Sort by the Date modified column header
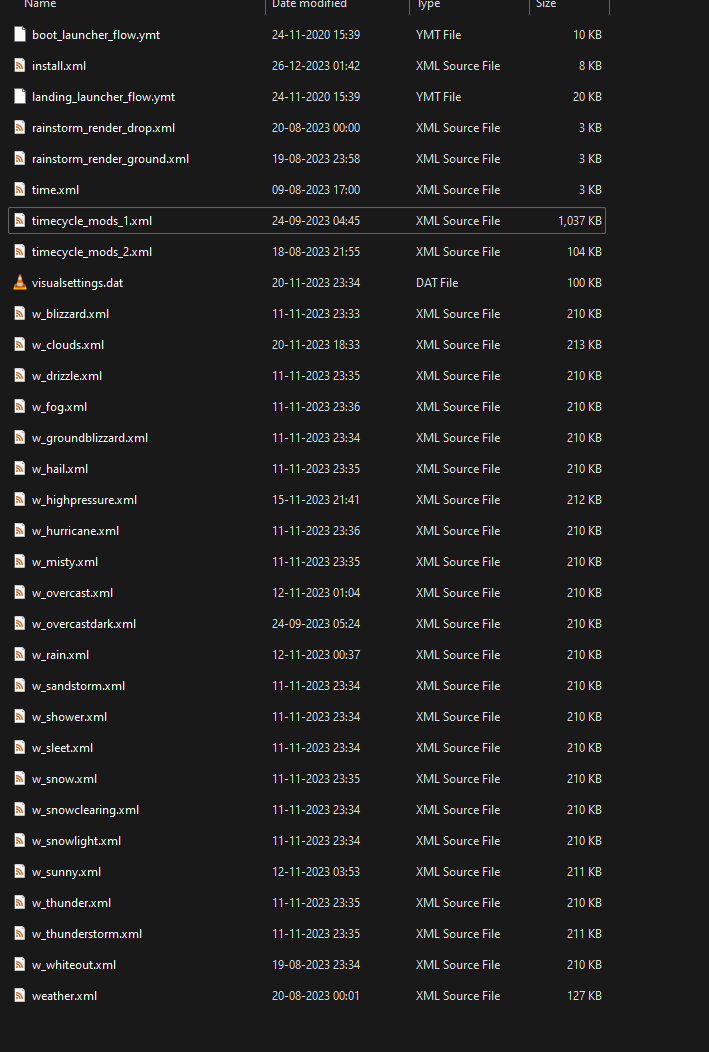709x1052 pixels. 307,5
